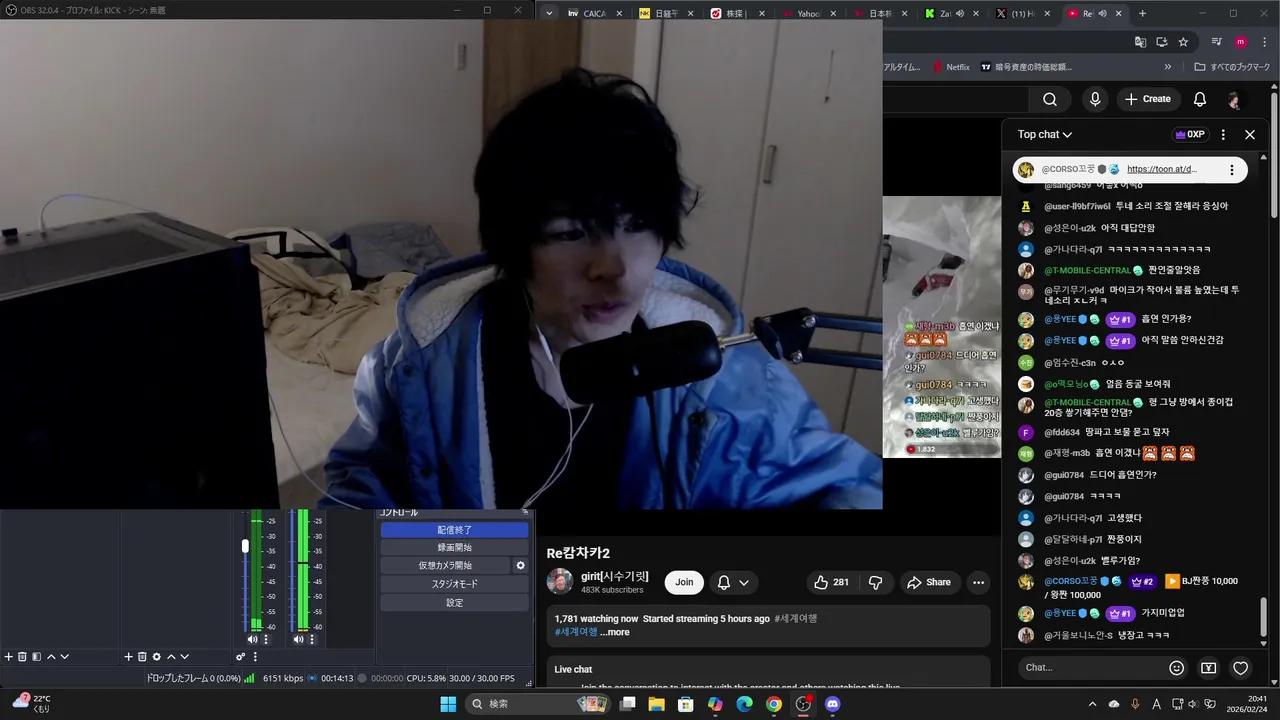The image size is (1280, 720).
Task: Delete selected scene with trash icon
Action: (22, 657)
